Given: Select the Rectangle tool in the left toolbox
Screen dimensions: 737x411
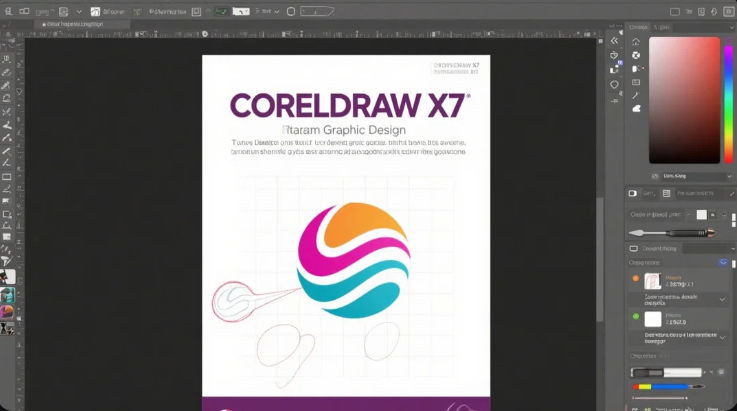Looking at the screenshot, I should coord(7,177).
